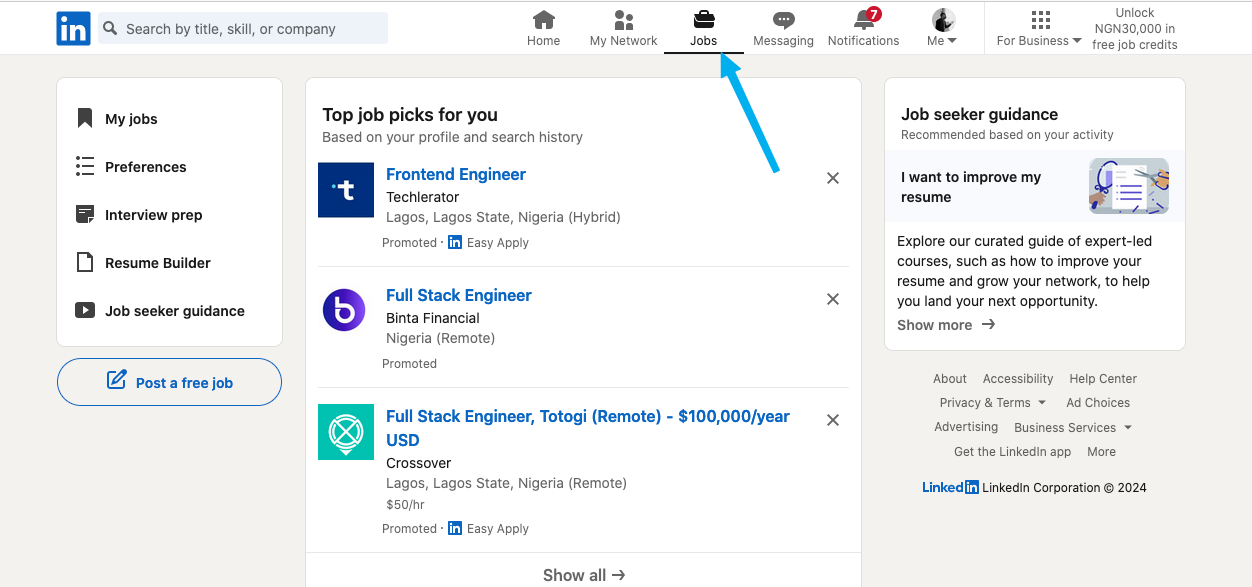The height and width of the screenshot is (587, 1252).
Task: Open the Home nav icon
Action: tap(544, 20)
